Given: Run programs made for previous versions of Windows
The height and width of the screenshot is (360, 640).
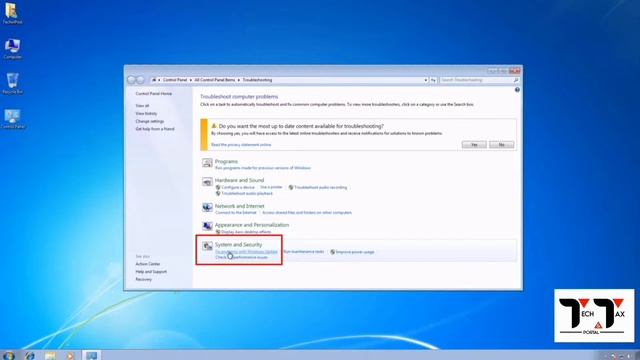Looking at the screenshot, I should click(x=262, y=168).
